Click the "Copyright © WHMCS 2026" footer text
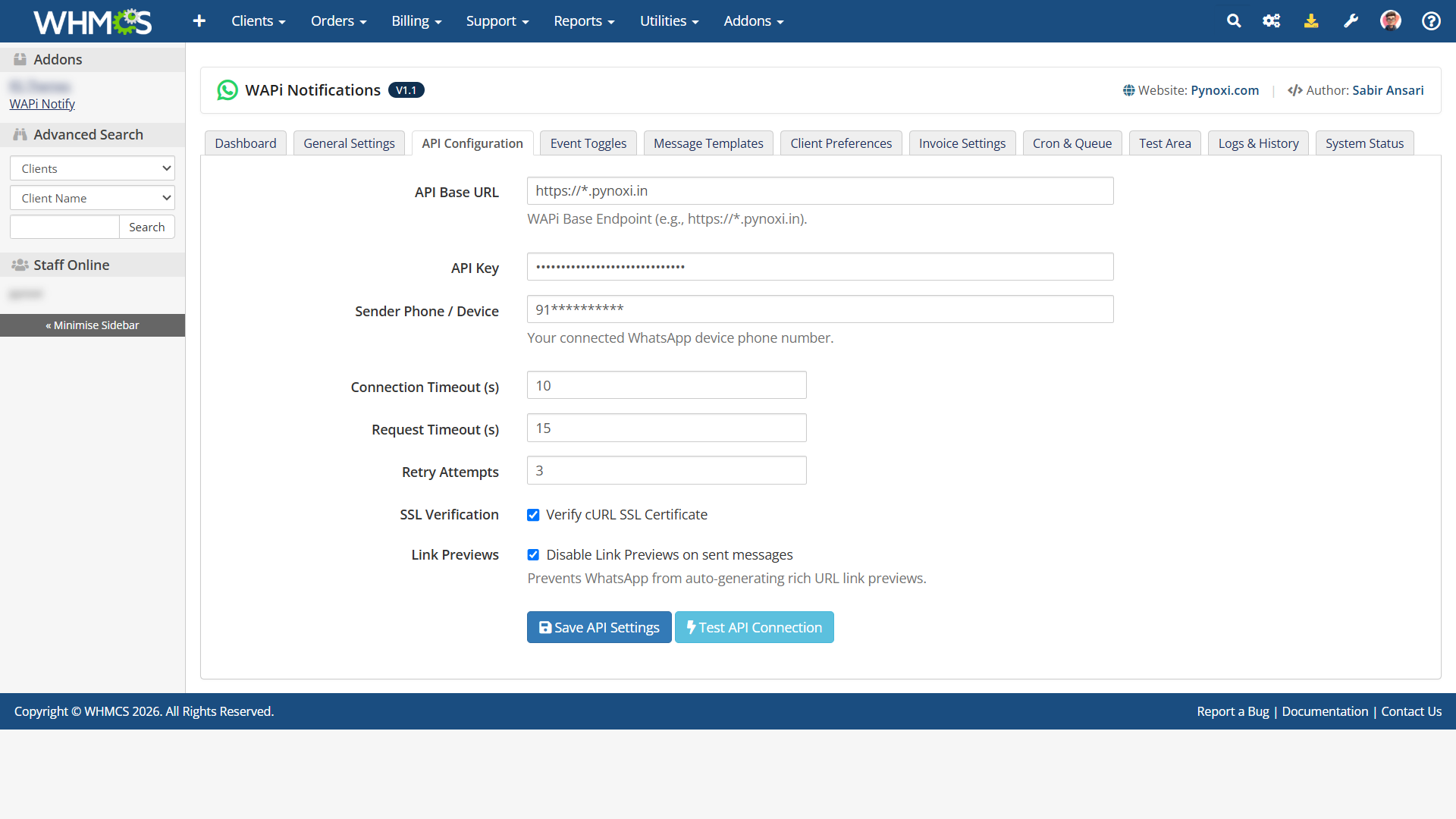Image resolution: width=1456 pixels, height=819 pixels. click(x=88, y=711)
